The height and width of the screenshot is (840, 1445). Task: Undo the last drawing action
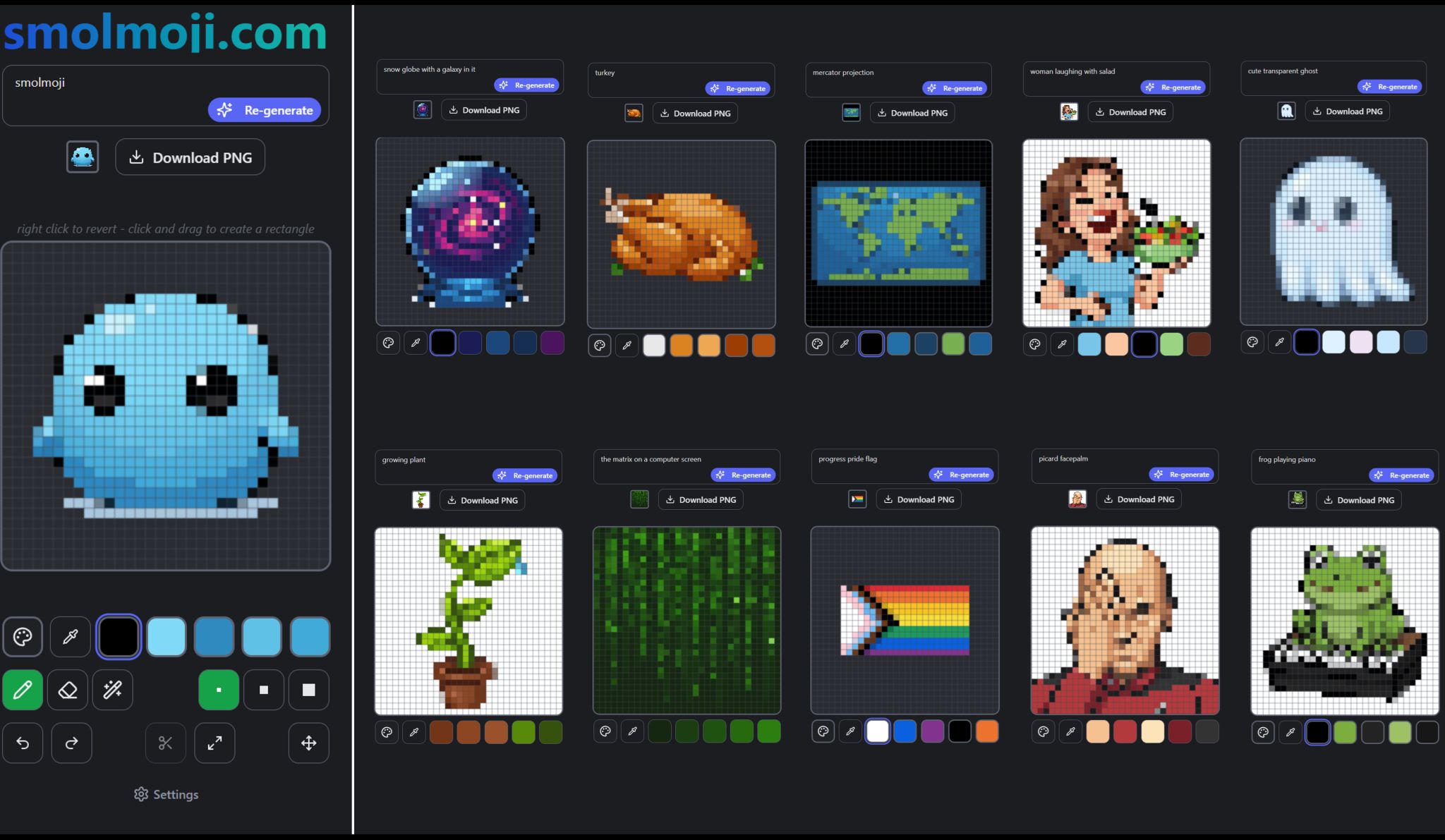point(23,743)
